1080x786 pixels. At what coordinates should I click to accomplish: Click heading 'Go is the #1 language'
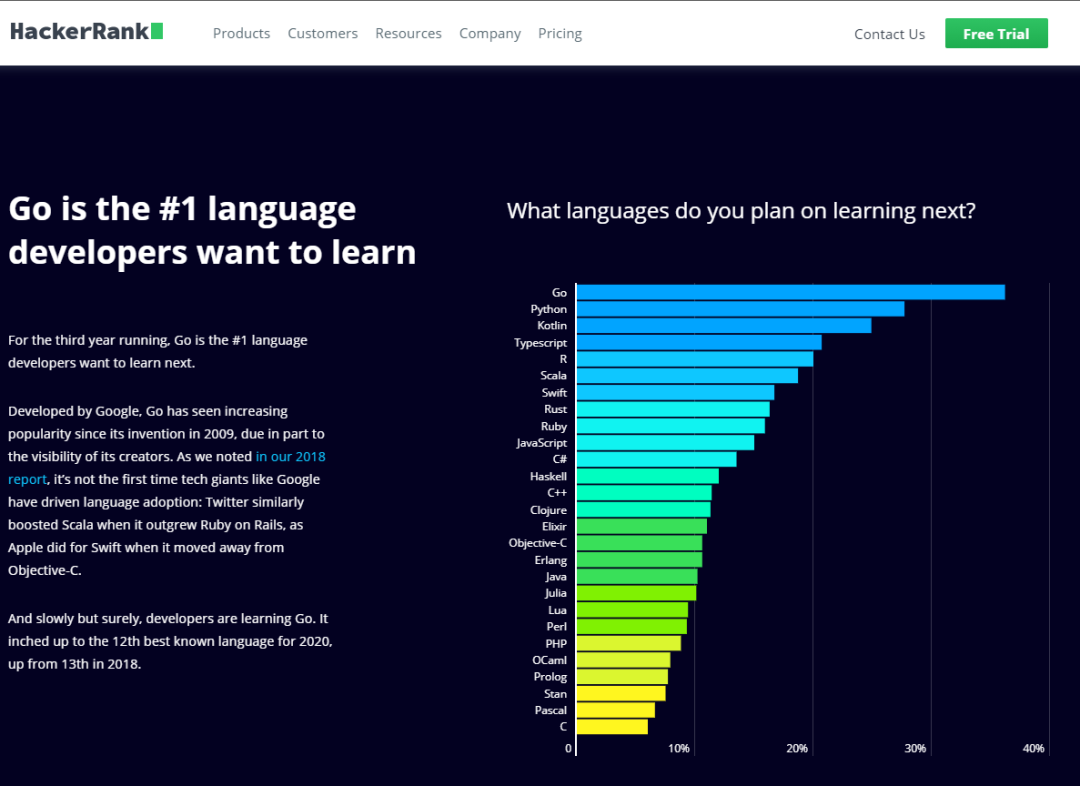point(212,229)
